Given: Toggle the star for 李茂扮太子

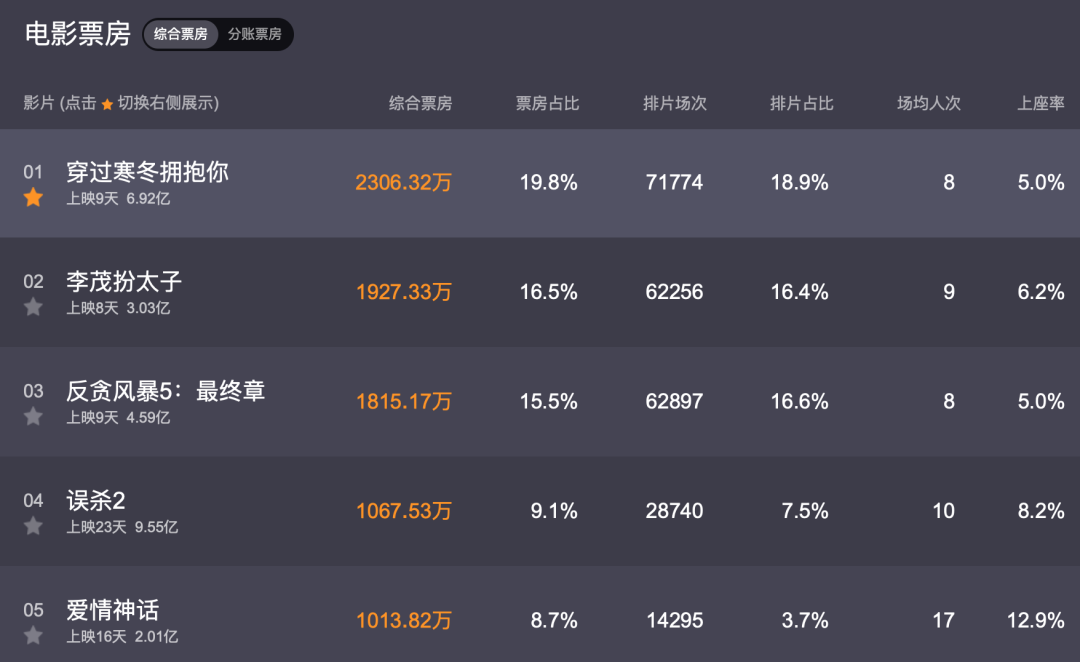Looking at the screenshot, I should point(33,307).
